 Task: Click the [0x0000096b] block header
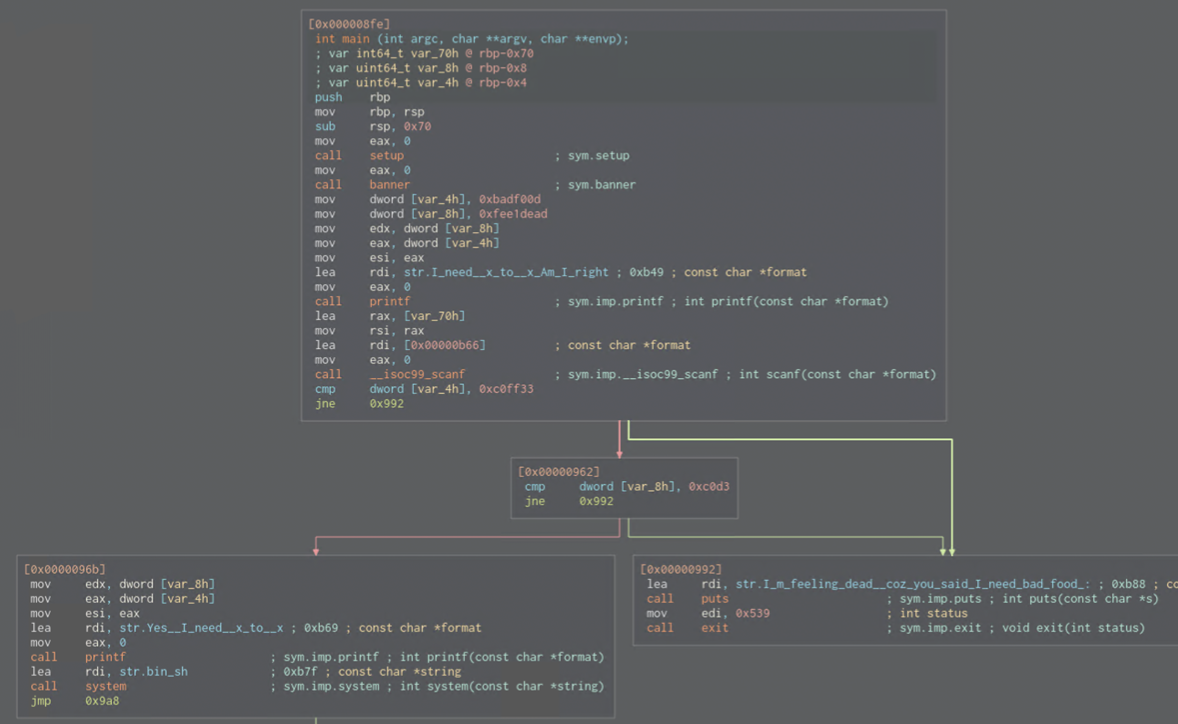64,569
